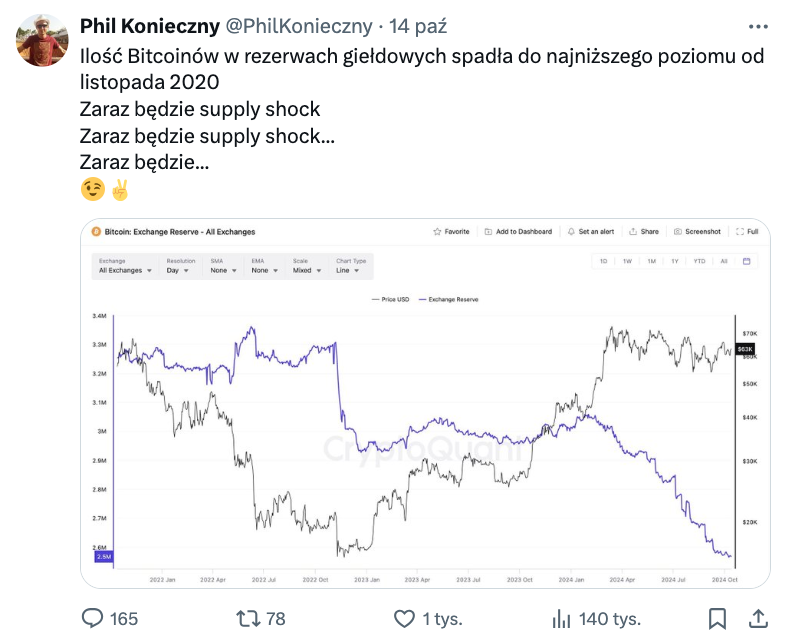This screenshot has width=786, height=638.
Task: Toggle the Favorite star on the chart
Action: pyautogui.click(x=451, y=231)
